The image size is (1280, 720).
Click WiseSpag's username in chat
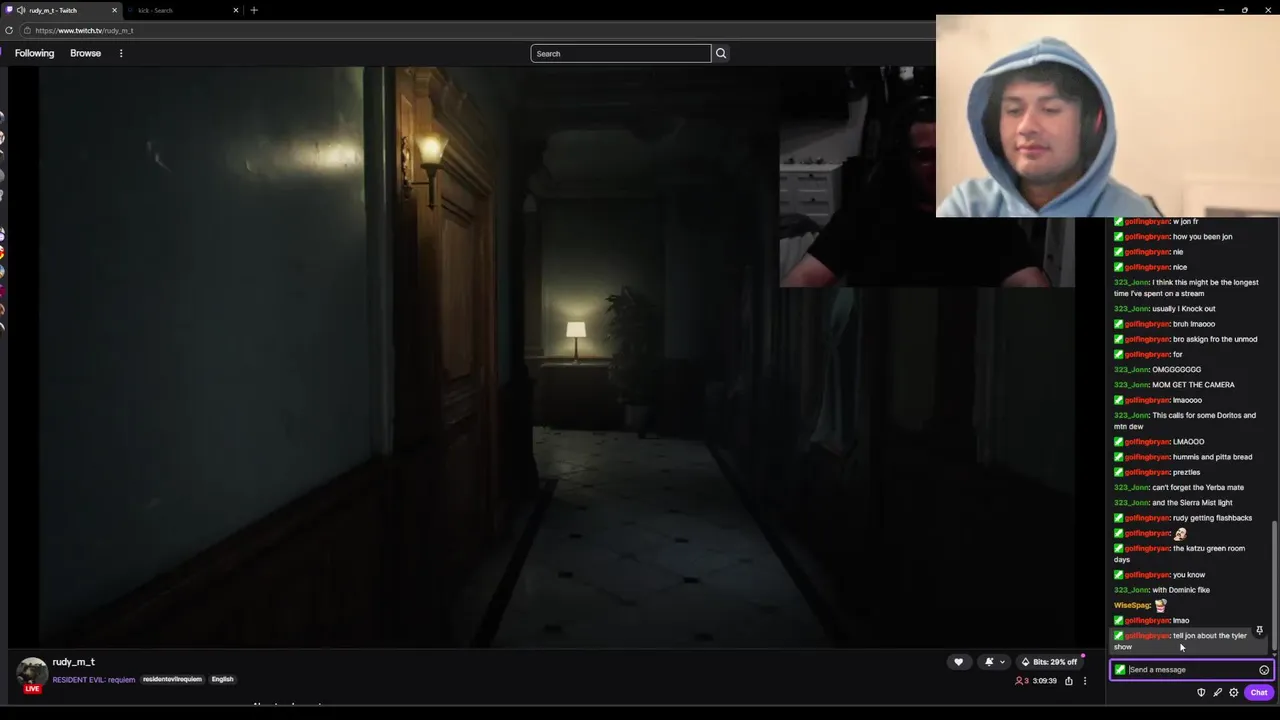point(1132,605)
